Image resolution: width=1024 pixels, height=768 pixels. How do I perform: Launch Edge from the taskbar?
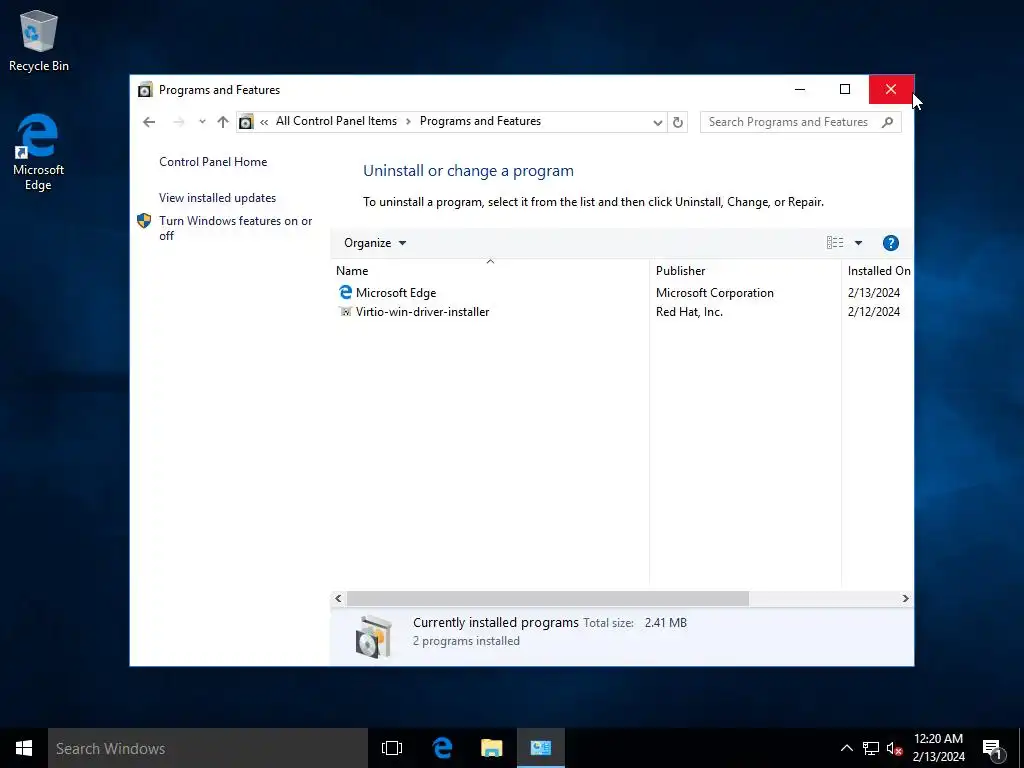click(442, 748)
